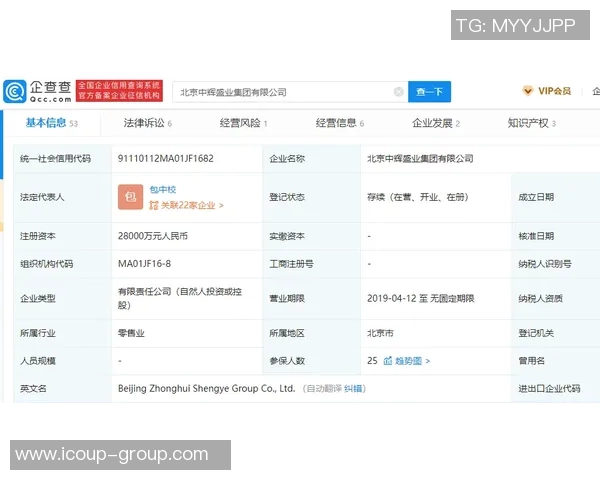This screenshot has height=480, width=600.
Task: Open the 趋势图 link
Action: 412,361
